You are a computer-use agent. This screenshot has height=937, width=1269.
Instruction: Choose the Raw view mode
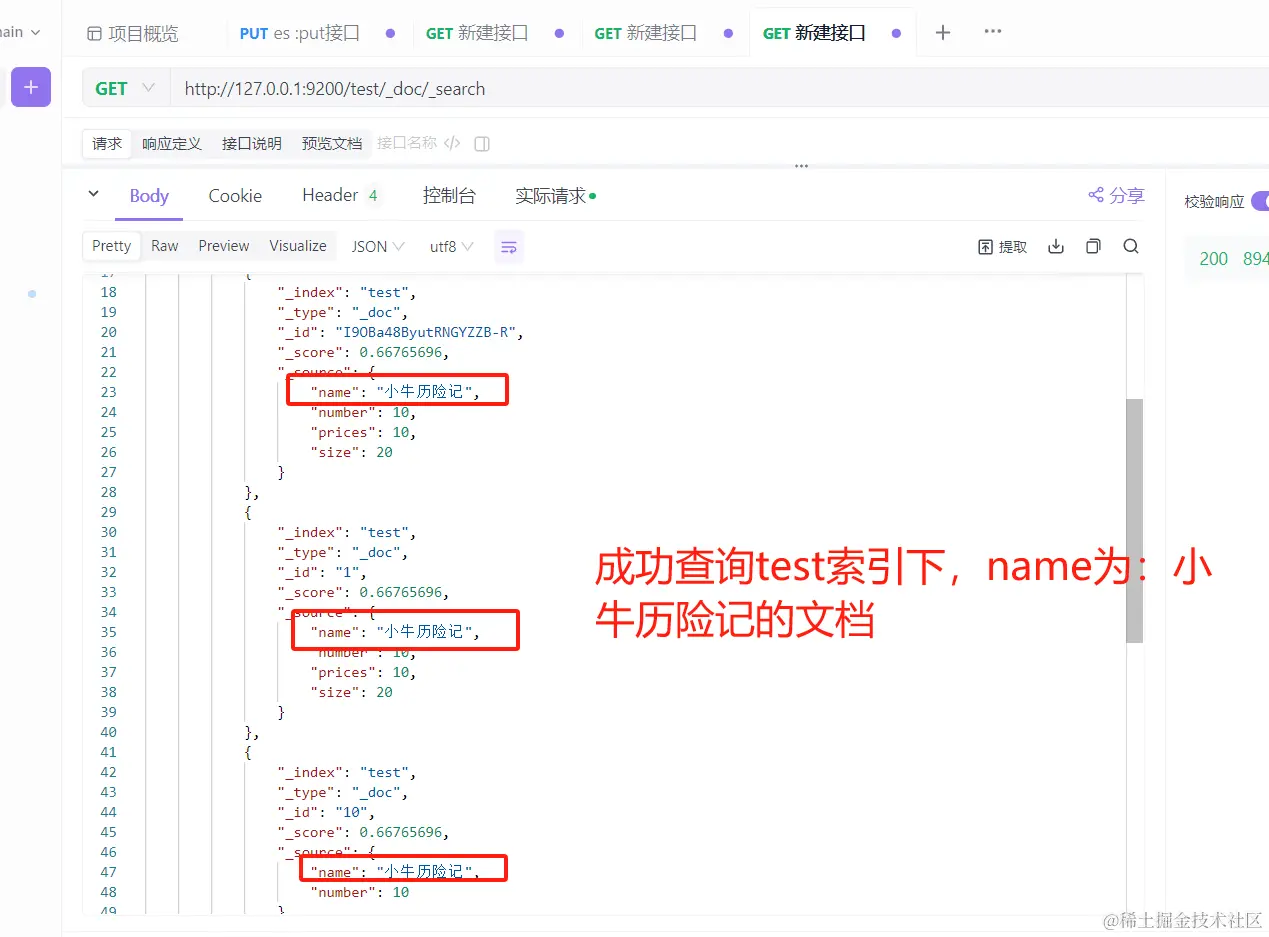coord(165,246)
